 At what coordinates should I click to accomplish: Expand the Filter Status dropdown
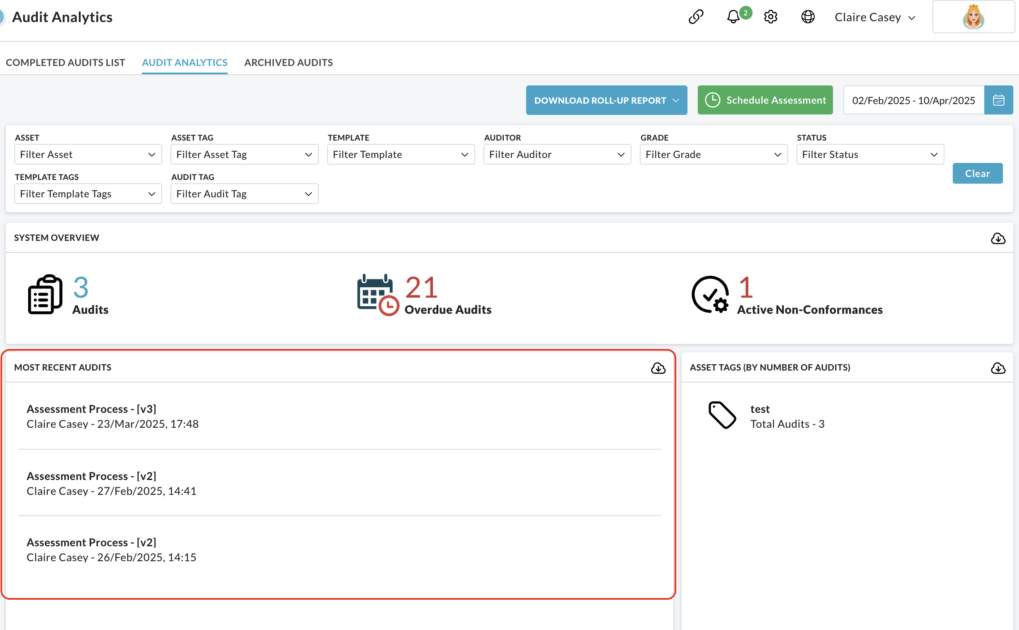point(870,155)
